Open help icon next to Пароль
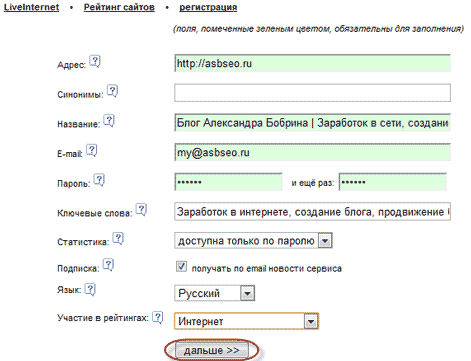This screenshot has width=471, height=361. (99, 180)
